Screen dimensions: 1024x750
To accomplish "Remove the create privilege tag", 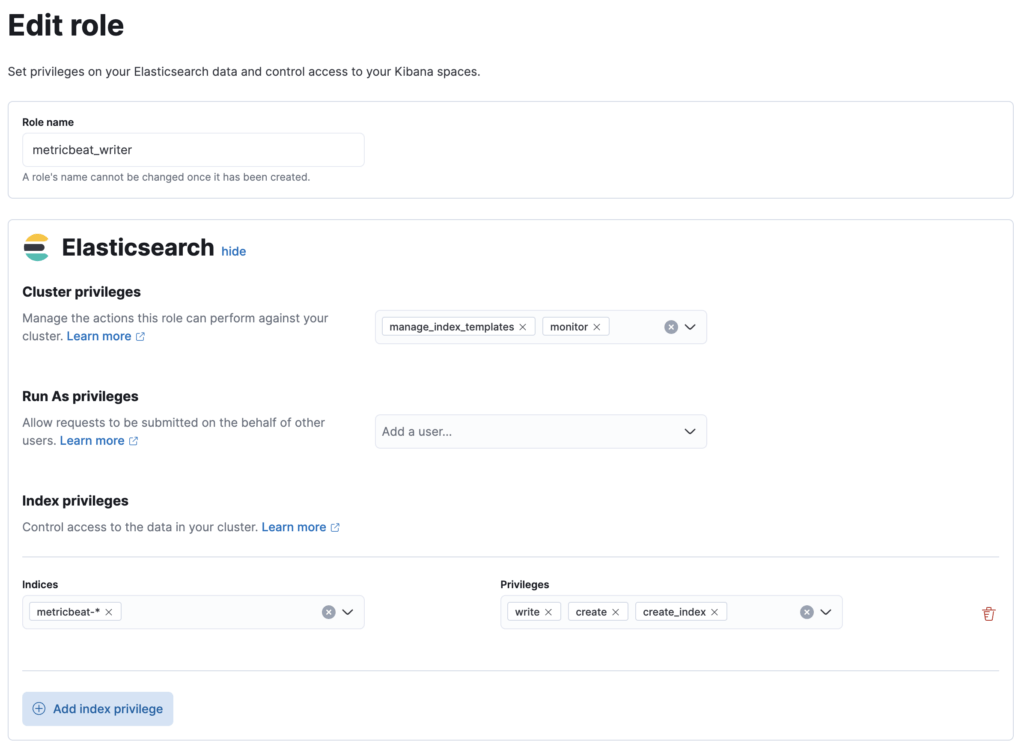I will [615, 612].
